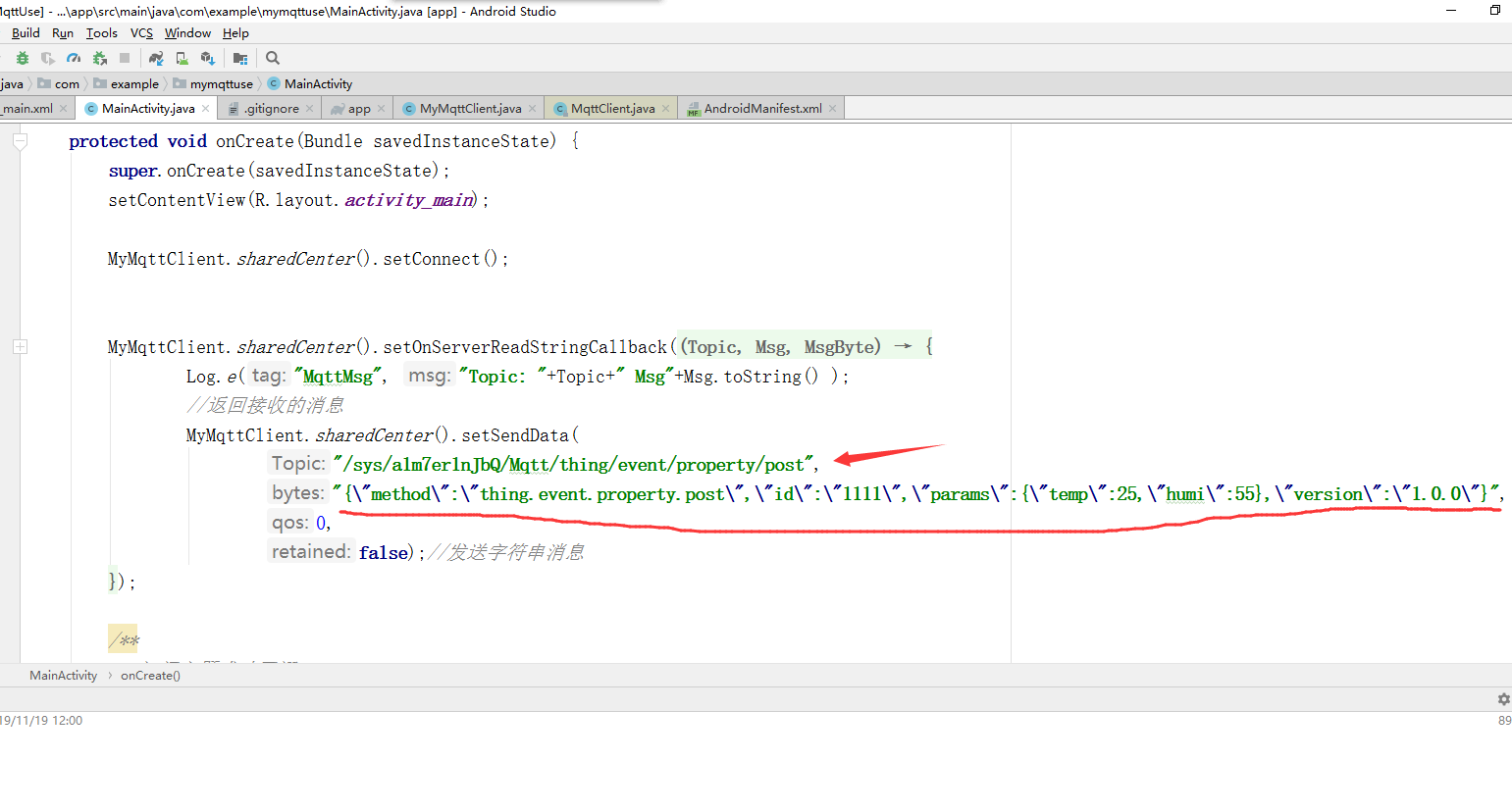Screen dimensions: 1512x812
Task: Click the activity_main layout reference
Action: pyautogui.click(x=409, y=200)
